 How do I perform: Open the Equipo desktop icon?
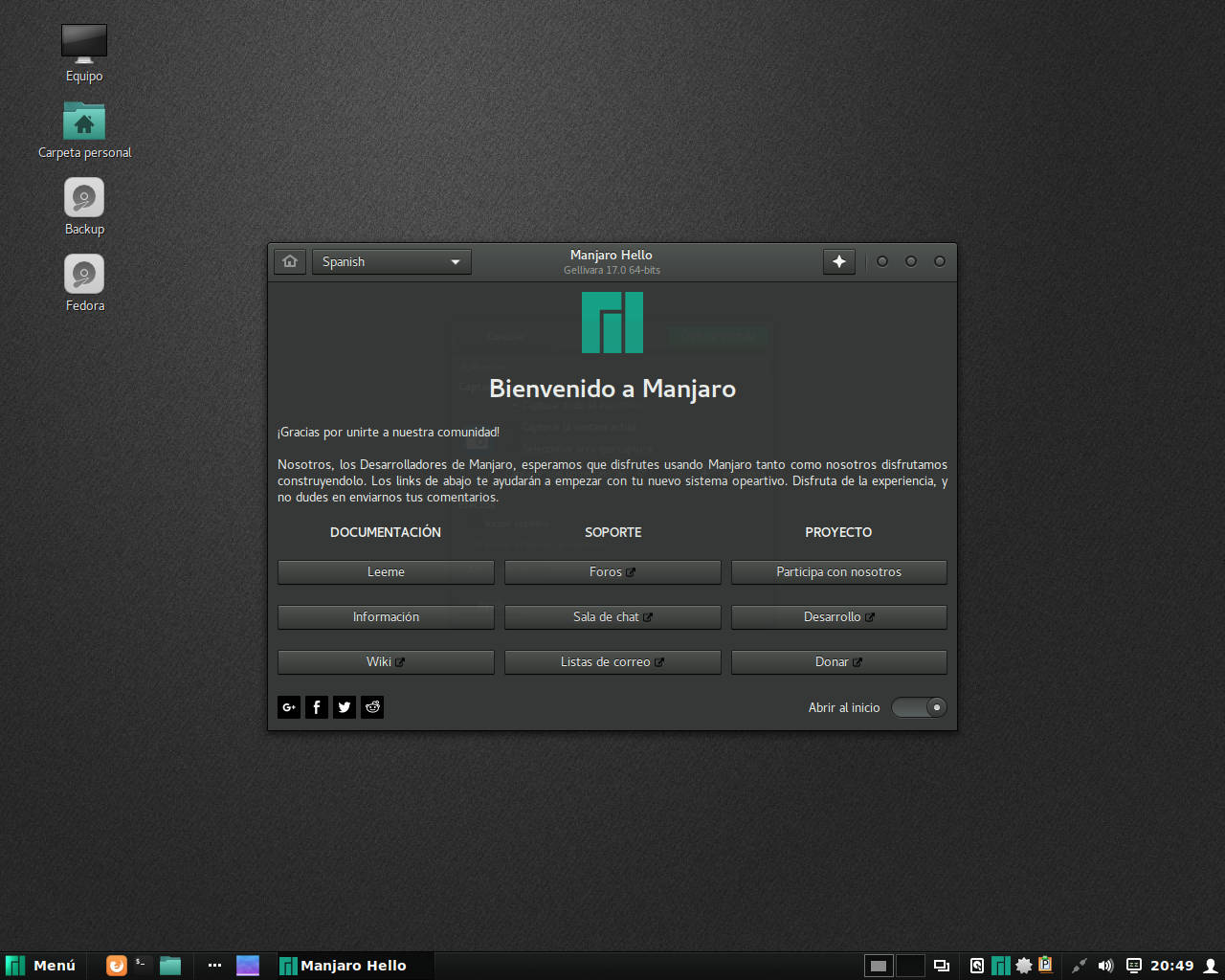pos(84,54)
